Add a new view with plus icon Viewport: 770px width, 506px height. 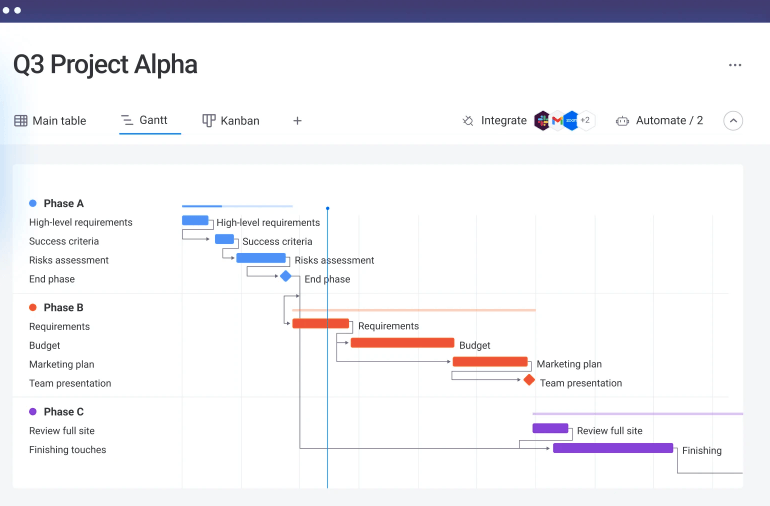[x=297, y=121]
